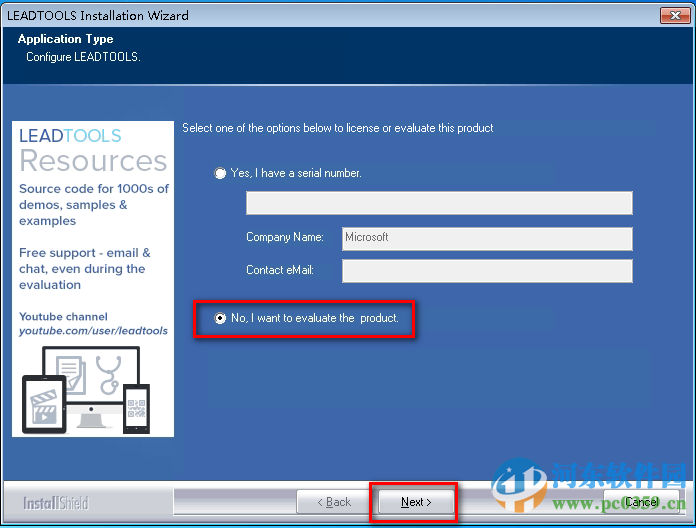Viewport: 696px width, 528px height.
Task: Close the LEADTOOLS Installation Wizard window
Action: click(675, 16)
